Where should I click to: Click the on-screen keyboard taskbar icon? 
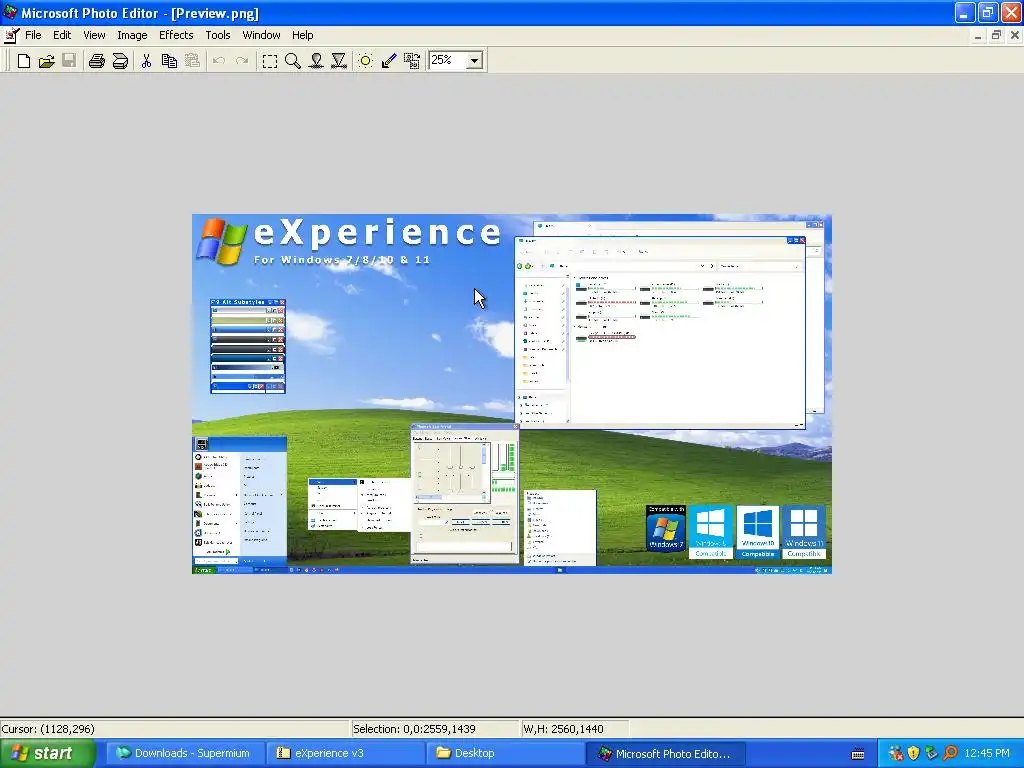[858, 754]
